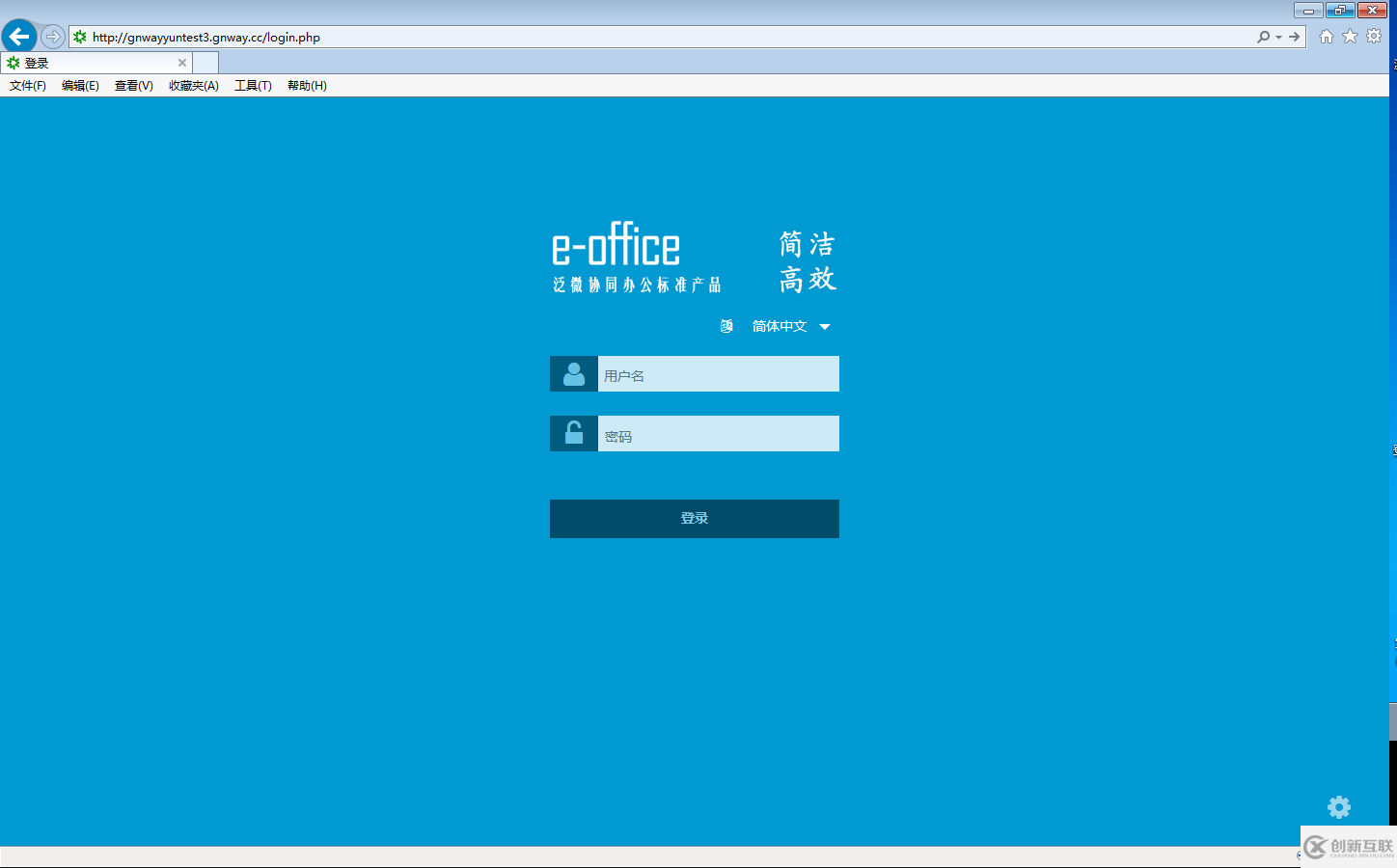Screen dimensions: 1397x868
Task: Open the 编辑(E) menu
Action: tap(80, 86)
